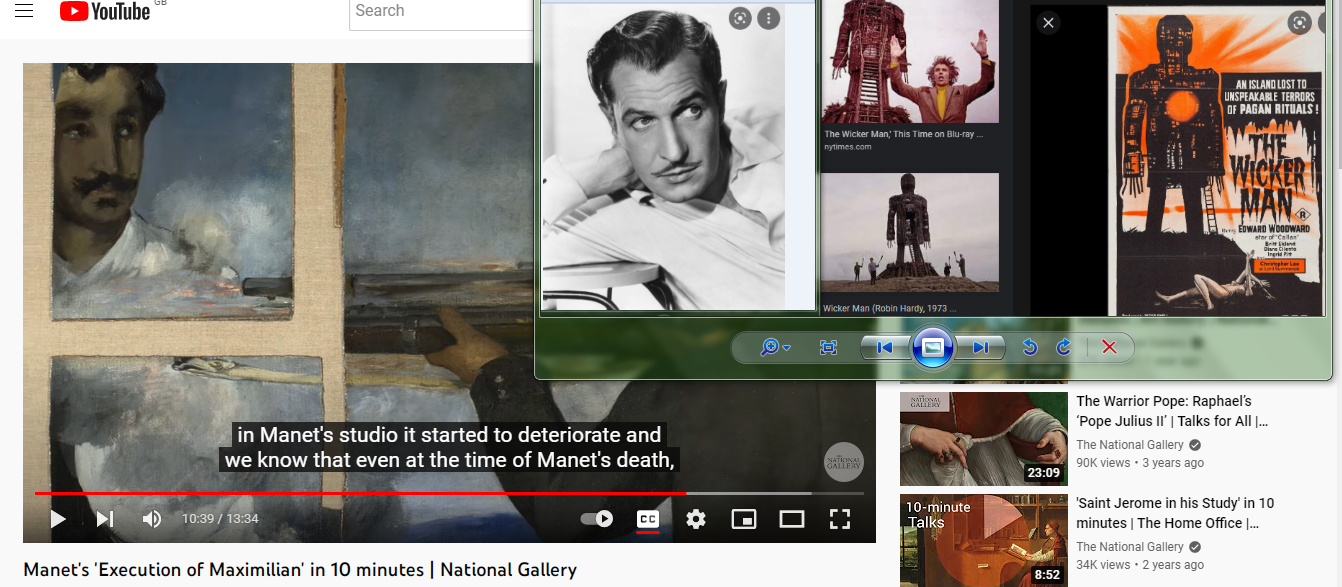The image size is (1342, 587).
Task: Select the Wicker Man Blu-ray image result
Action: tap(910, 62)
